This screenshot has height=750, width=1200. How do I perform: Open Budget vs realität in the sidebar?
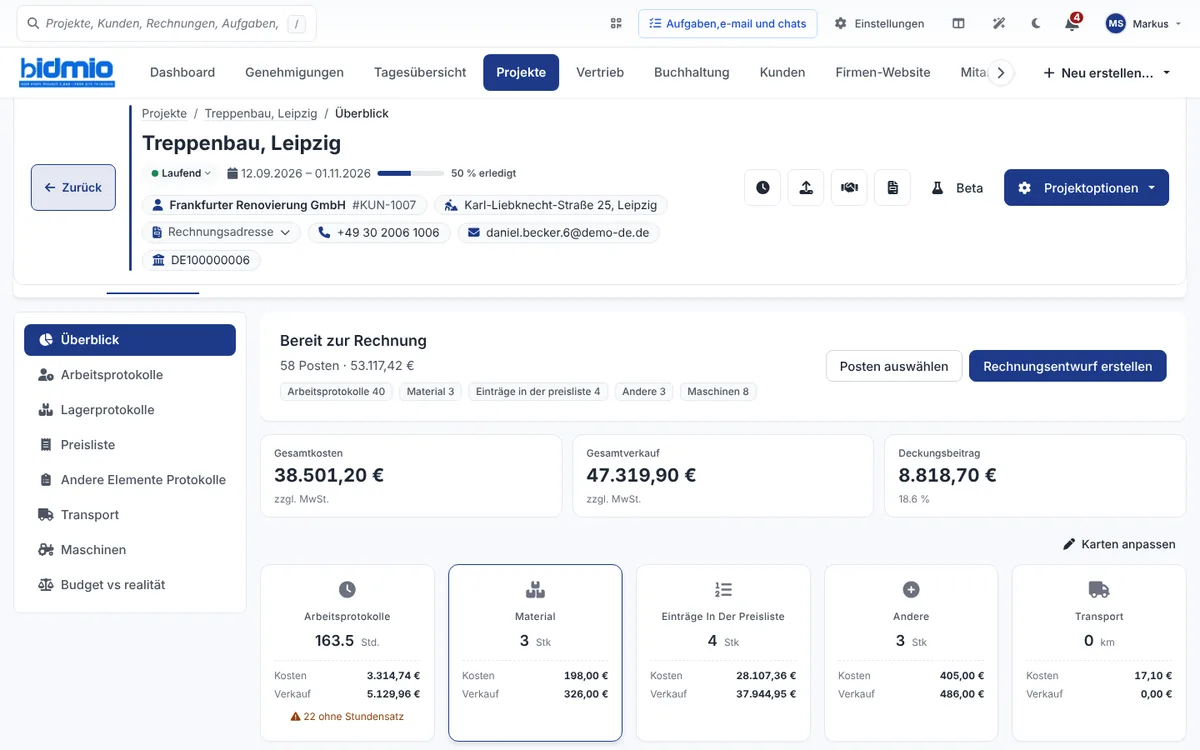(130, 585)
